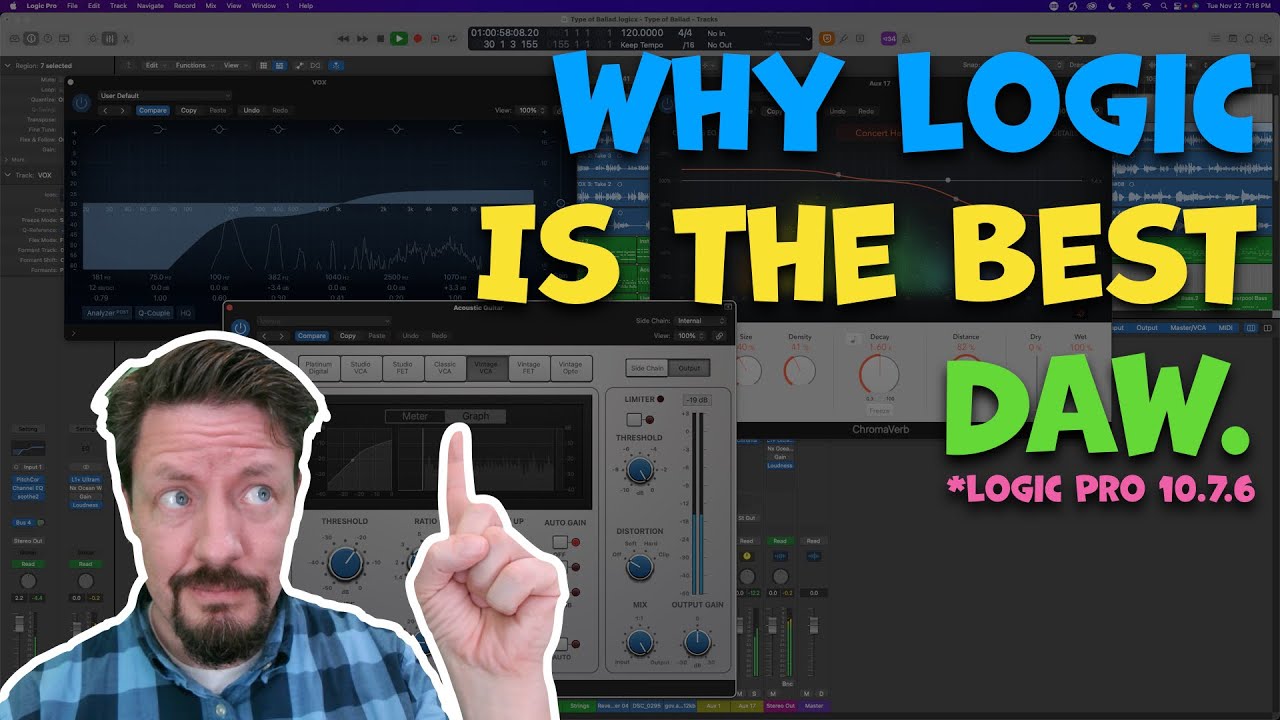Toggle the Capture Recording button
Viewport: 1280px width, 720px height.
pos(435,38)
